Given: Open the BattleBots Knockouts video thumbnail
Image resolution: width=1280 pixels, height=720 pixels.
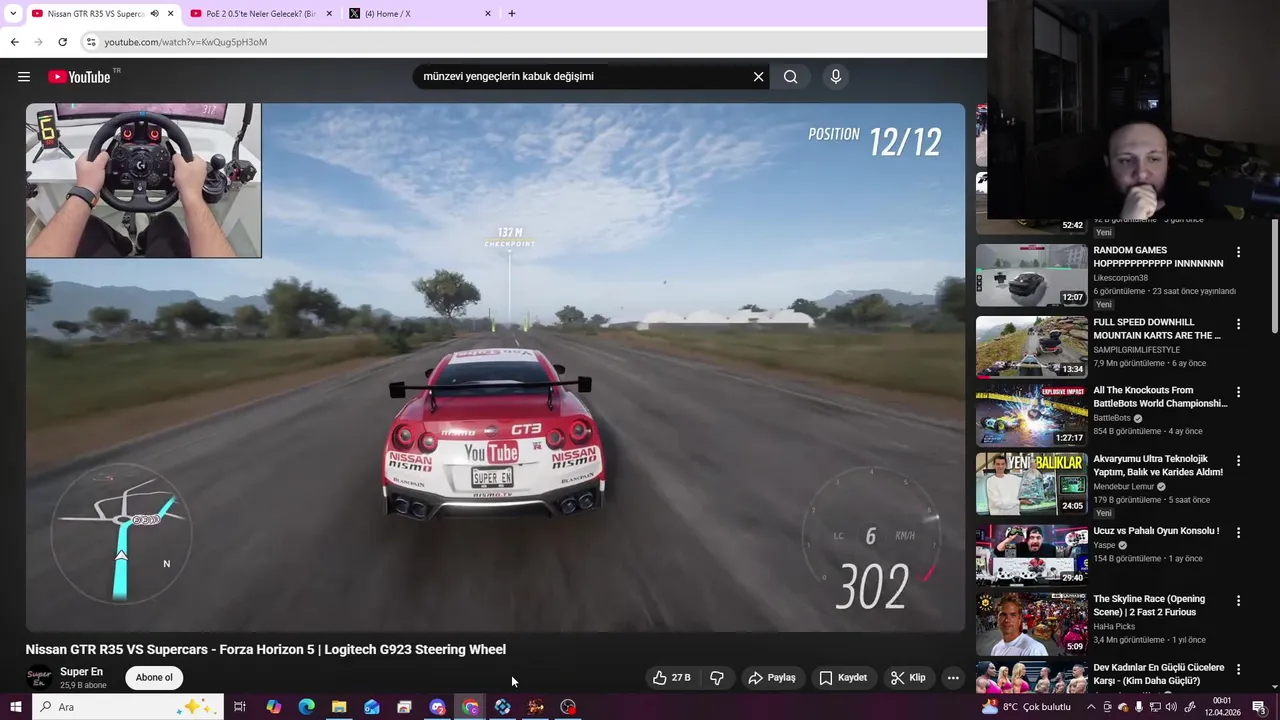Looking at the screenshot, I should pyautogui.click(x=1031, y=415).
